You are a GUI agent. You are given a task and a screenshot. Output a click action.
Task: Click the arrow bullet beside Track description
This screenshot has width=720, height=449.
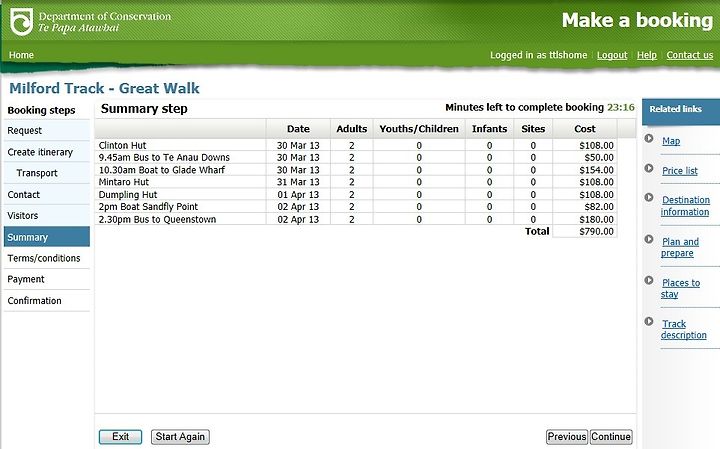pyautogui.click(x=649, y=321)
